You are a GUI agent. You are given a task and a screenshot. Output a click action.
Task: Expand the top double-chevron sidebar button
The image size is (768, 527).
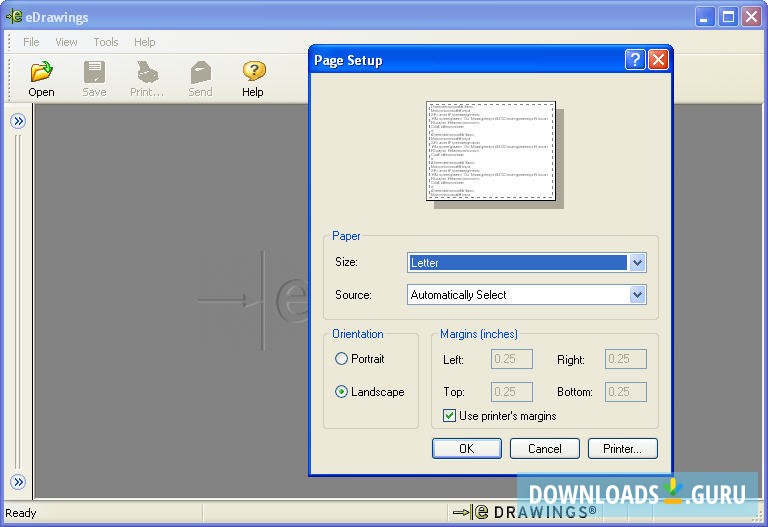pos(18,121)
